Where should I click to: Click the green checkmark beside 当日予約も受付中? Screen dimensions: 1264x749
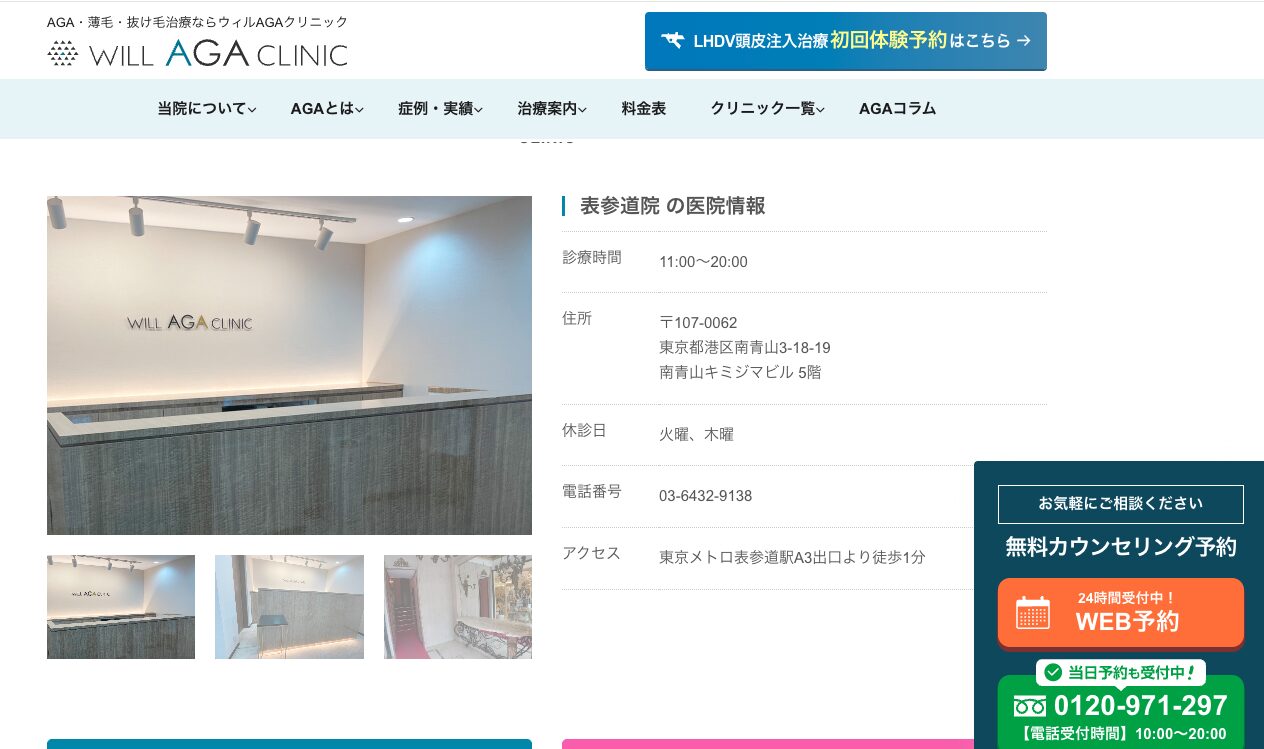coord(1053,672)
